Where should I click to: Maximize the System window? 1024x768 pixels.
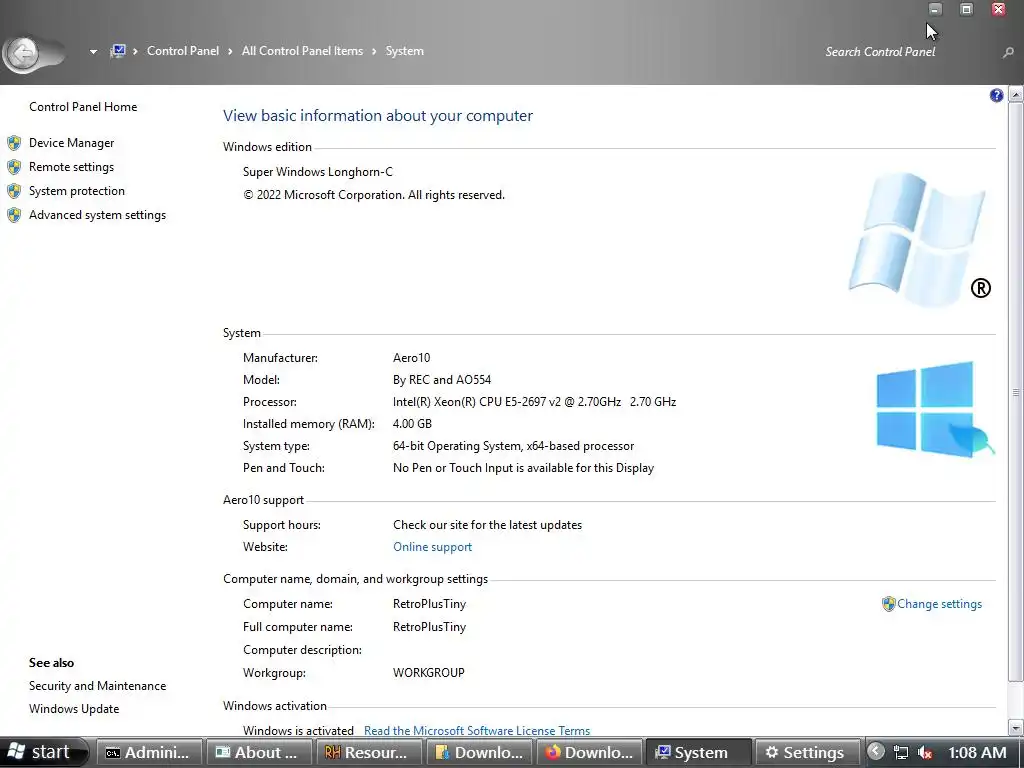967,9
